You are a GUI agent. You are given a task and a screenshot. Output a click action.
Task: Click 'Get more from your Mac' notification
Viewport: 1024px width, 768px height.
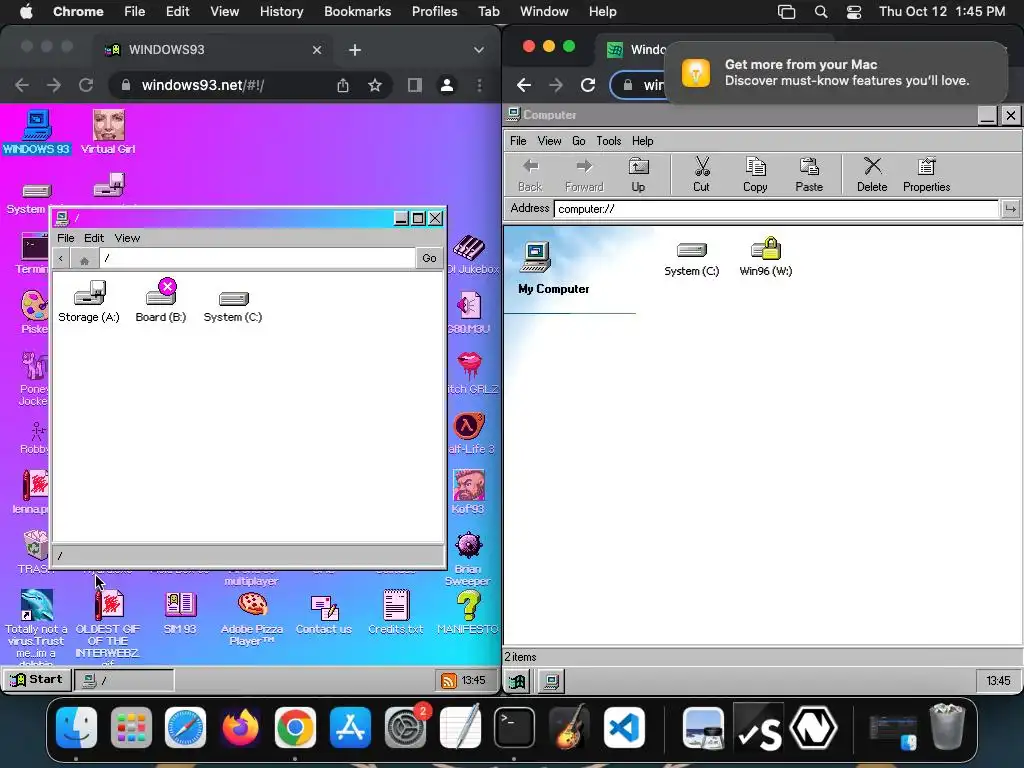836,72
